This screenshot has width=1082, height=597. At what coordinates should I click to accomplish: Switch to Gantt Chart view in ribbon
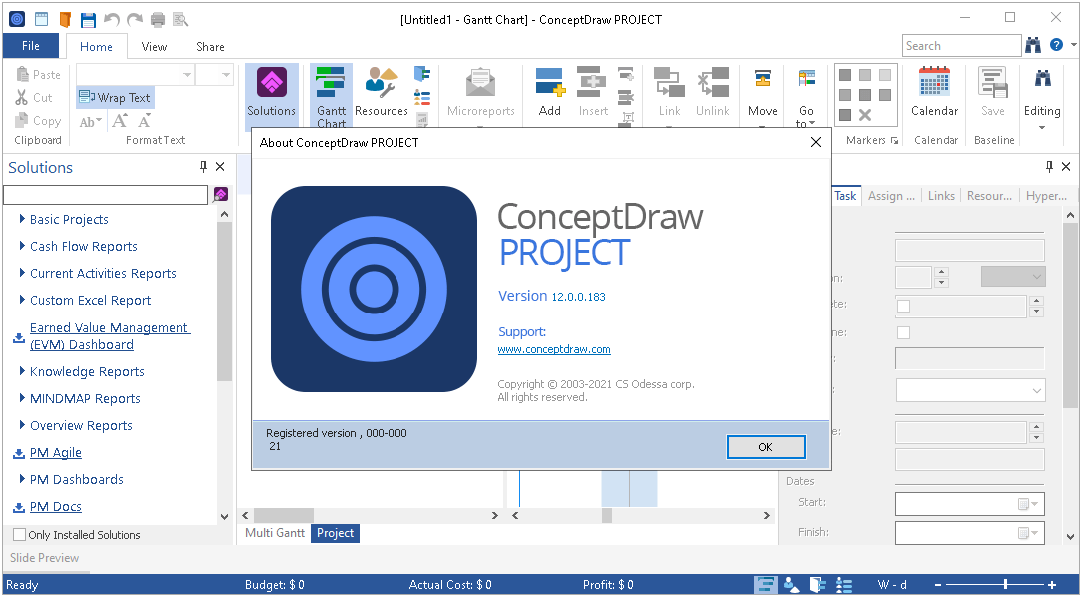331,97
